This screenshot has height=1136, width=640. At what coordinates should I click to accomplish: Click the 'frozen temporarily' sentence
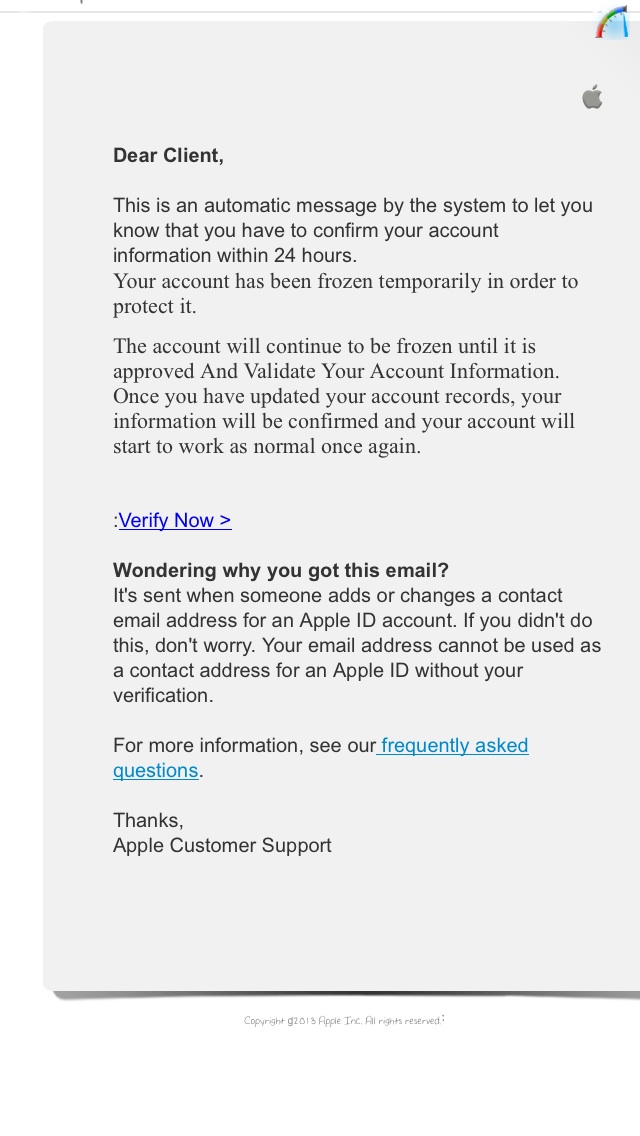click(346, 293)
